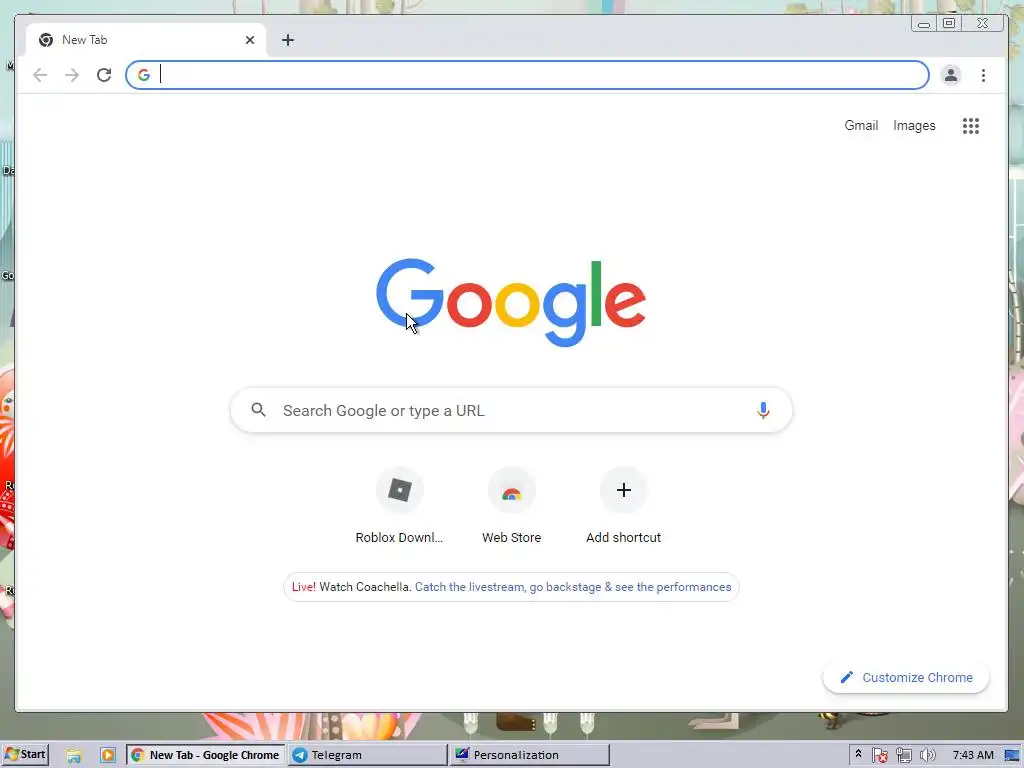Open the Coachella livestream link
Image resolution: width=1024 pixels, height=768 pixels.
573,586
